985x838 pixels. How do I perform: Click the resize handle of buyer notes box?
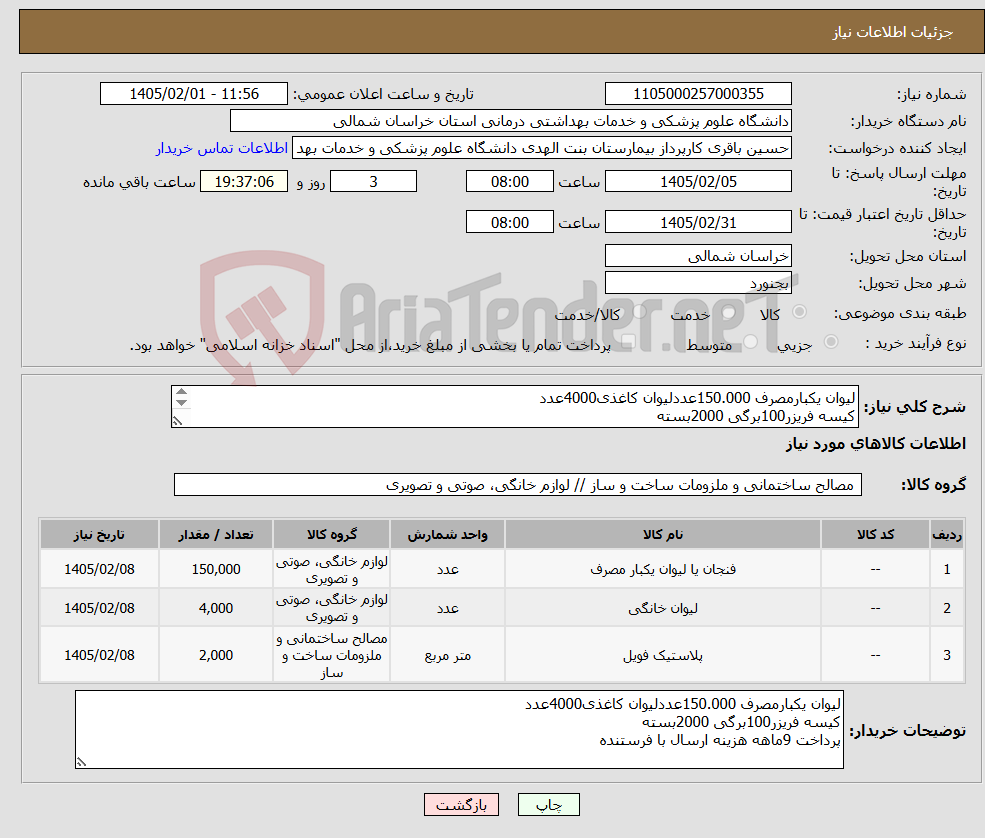(x=81, y=762)
